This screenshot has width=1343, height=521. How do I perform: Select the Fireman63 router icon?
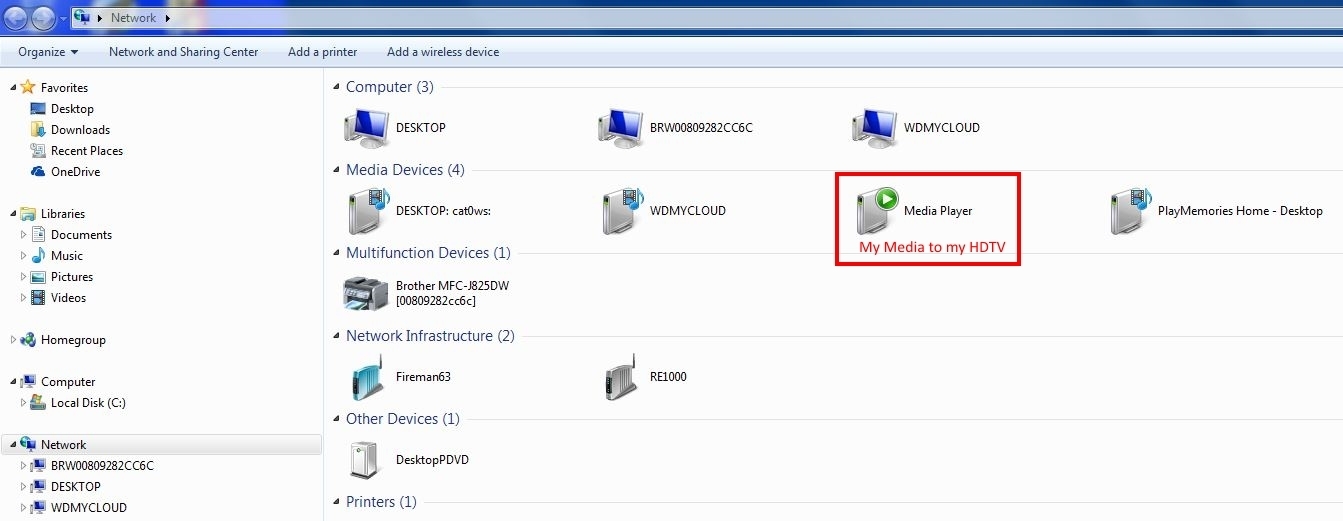[367, 377]
